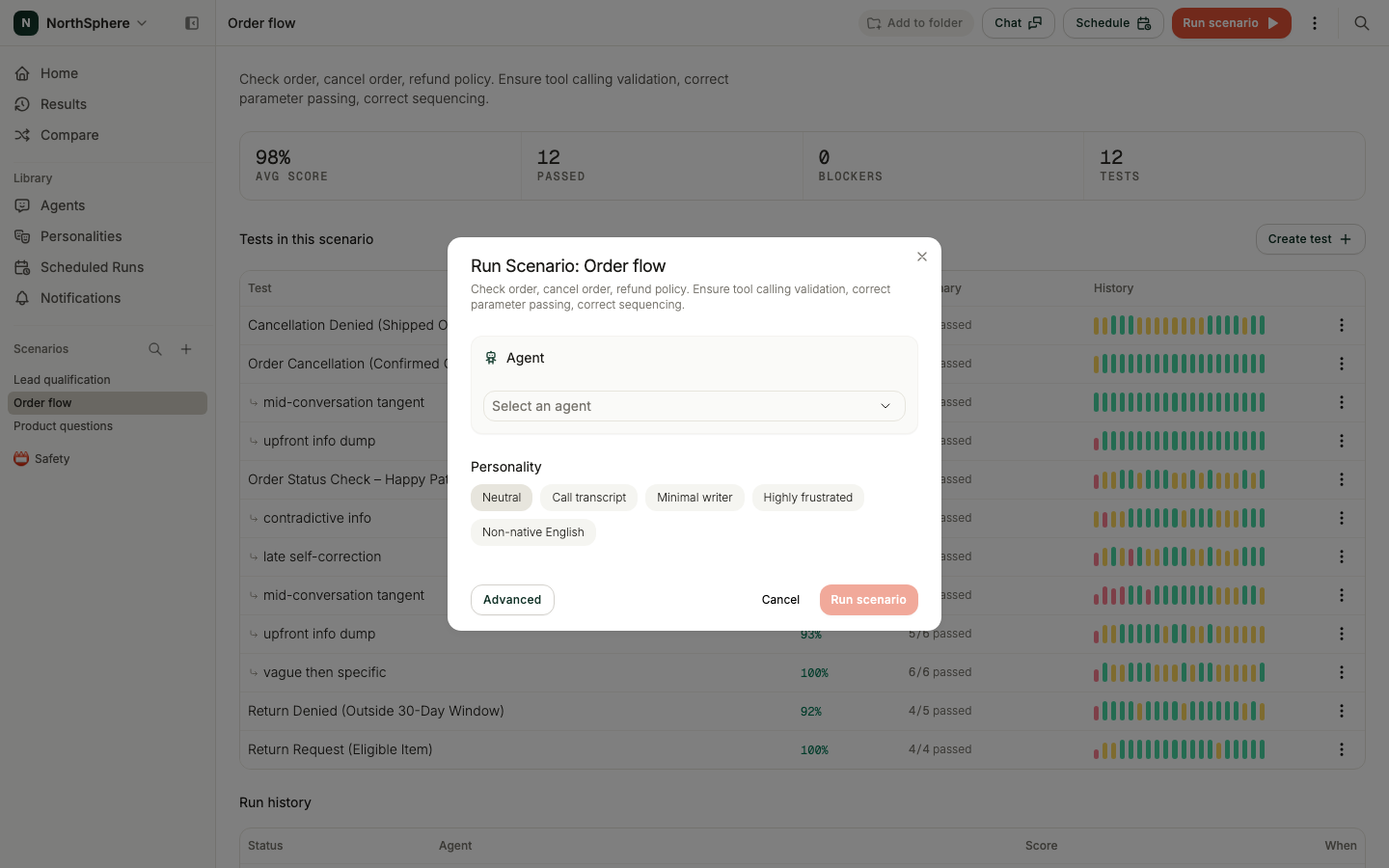Open Return Request (Eligible Item) test
The height and width of the screenshot is (868, 1389).
pyautogui.click(x=340, y=749)
